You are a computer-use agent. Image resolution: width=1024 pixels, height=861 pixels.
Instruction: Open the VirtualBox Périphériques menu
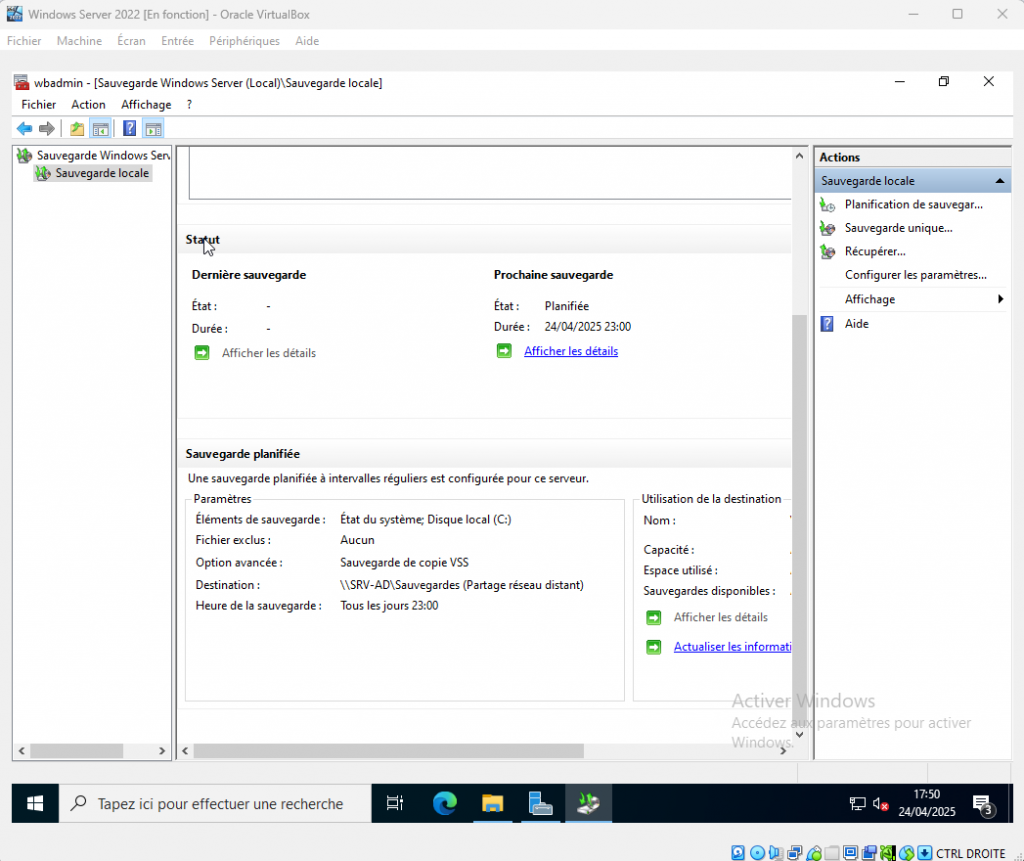point(244,41)
